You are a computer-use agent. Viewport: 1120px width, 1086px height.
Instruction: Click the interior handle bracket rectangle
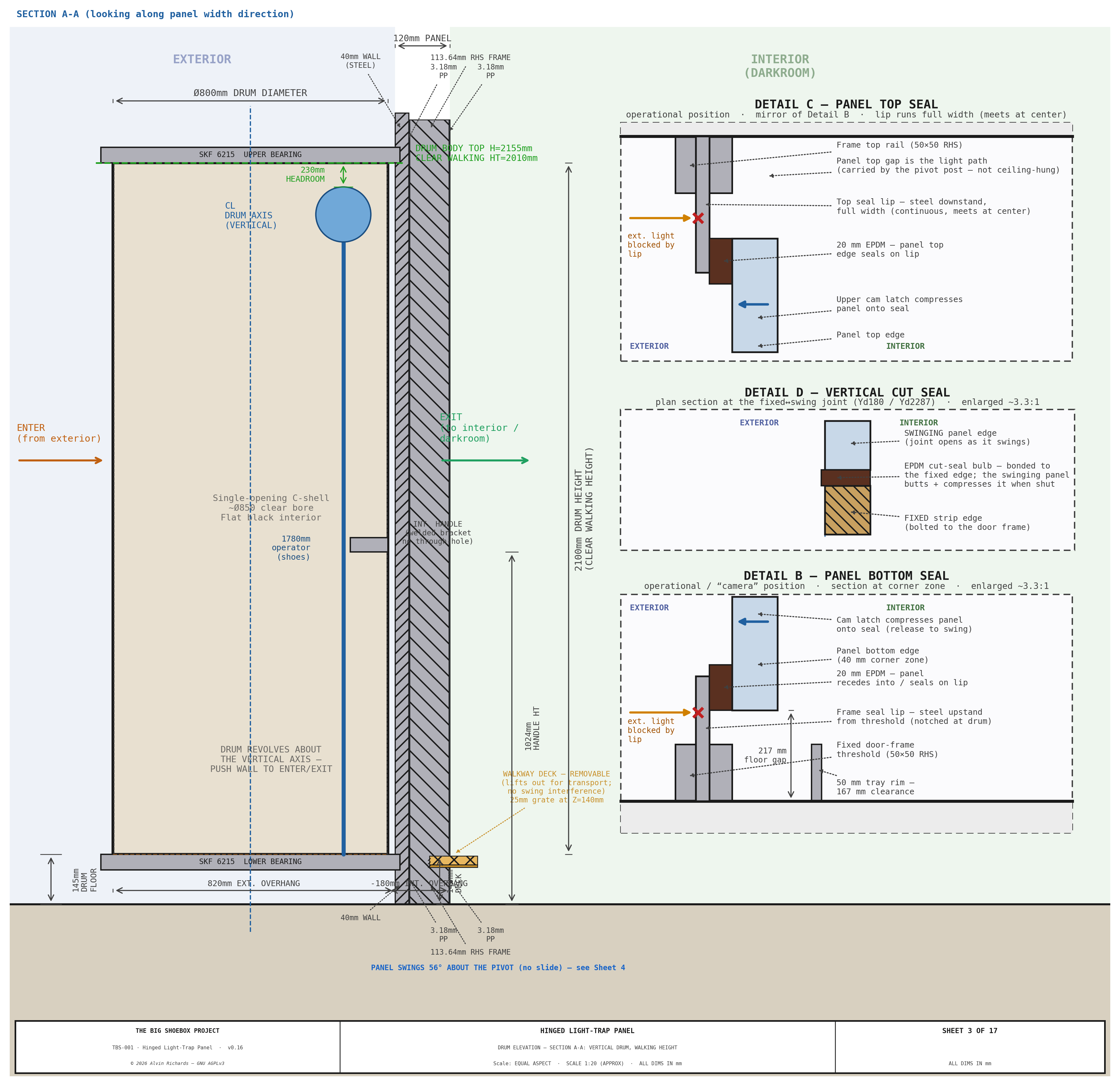click(x=368, y=545)
